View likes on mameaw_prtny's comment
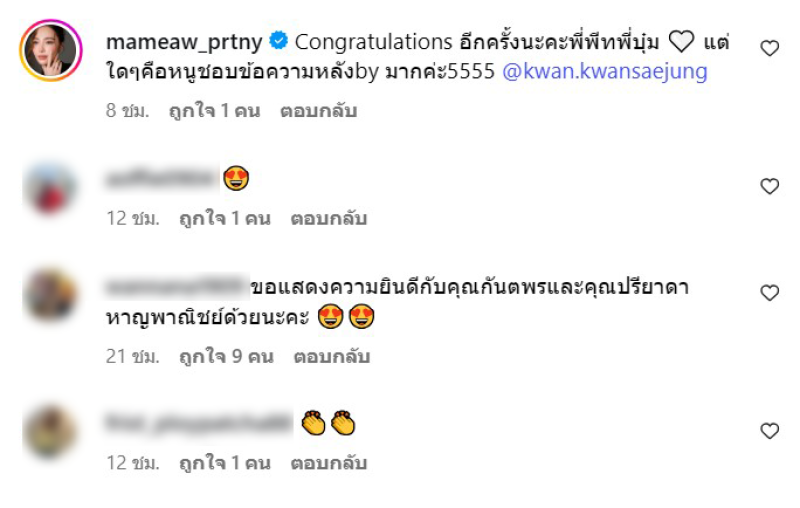 214,111
